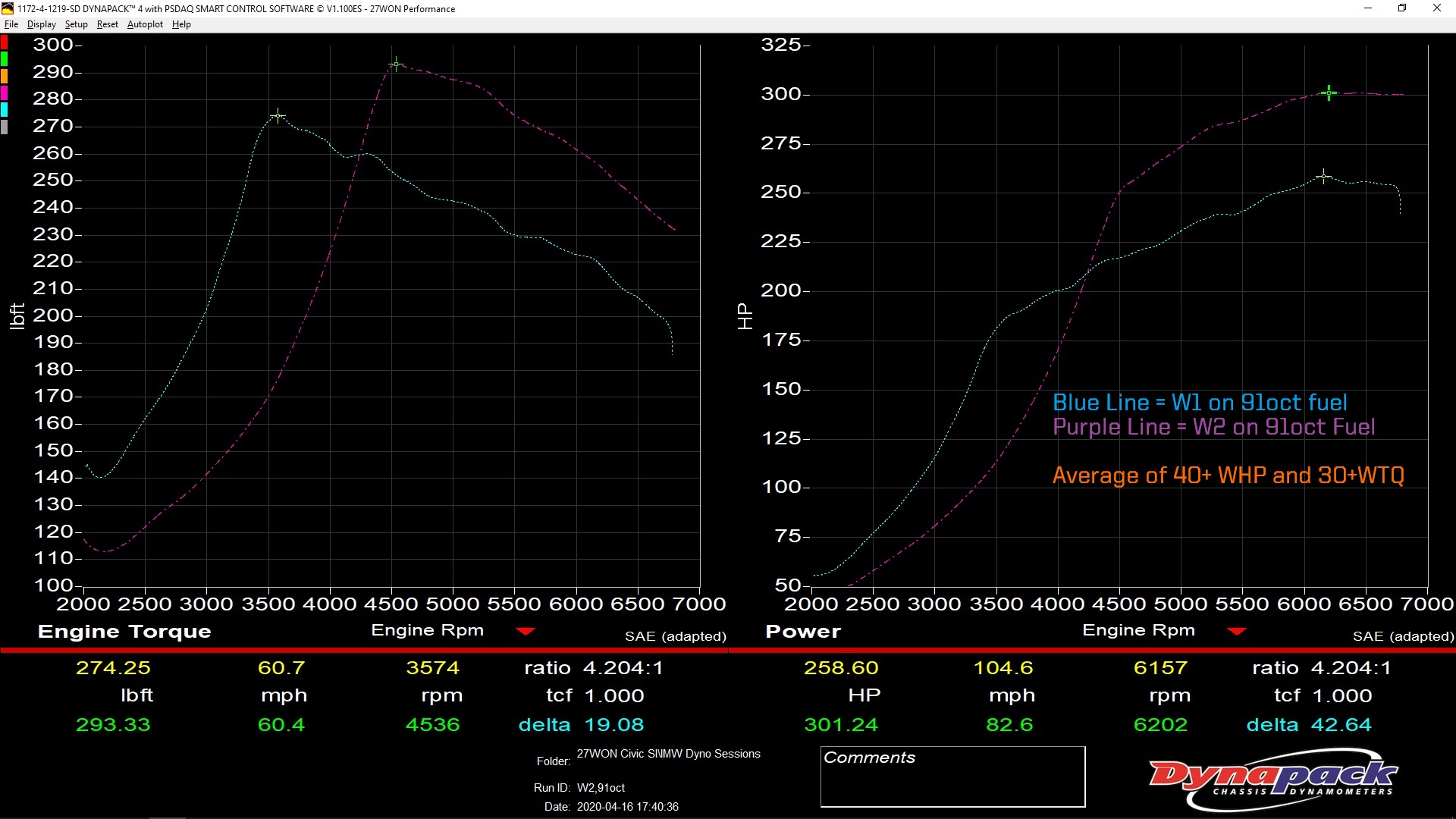Click the 6157 rpm reading

coord(1160,668)
